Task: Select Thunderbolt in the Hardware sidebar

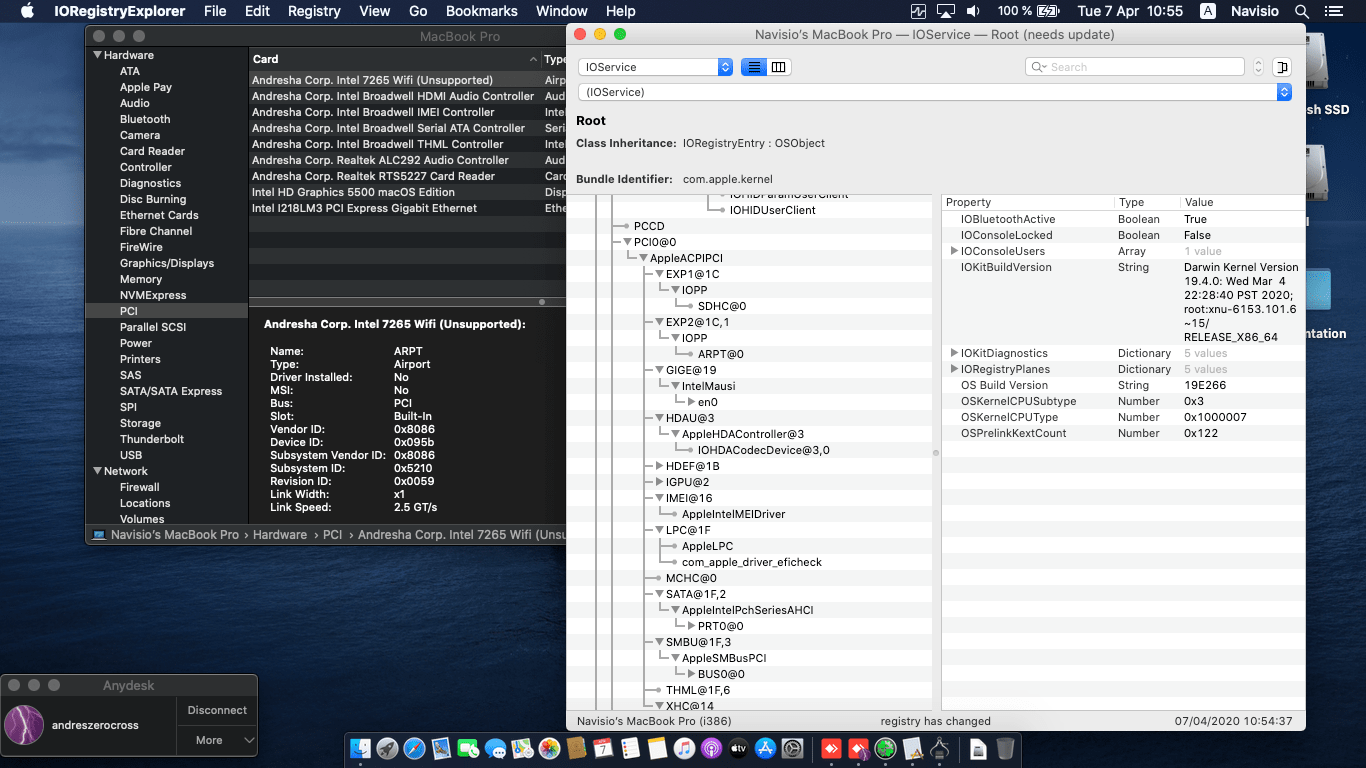Action: click(x=152, y=439)
